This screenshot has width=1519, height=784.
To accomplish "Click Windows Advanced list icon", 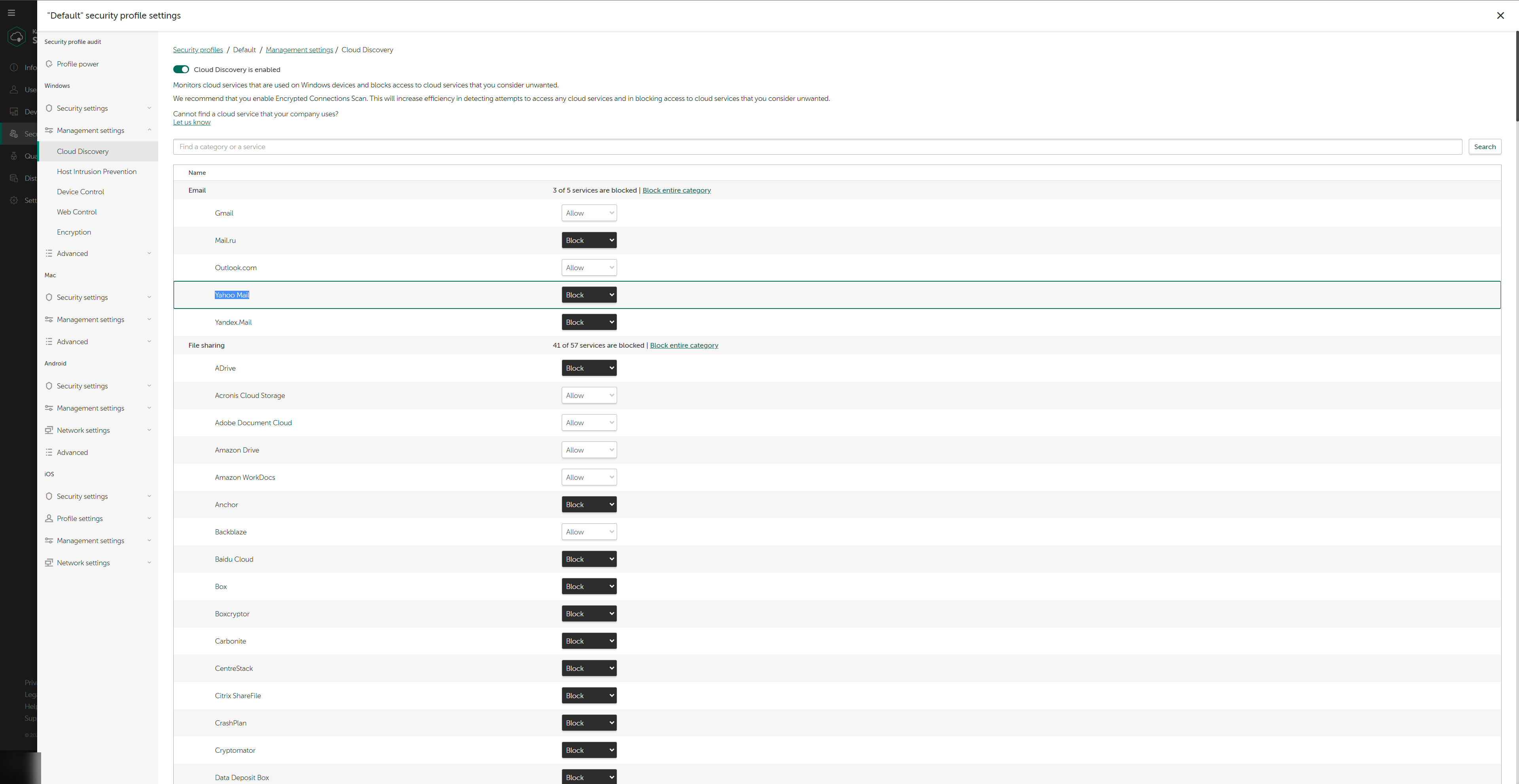I will (49, 254).
